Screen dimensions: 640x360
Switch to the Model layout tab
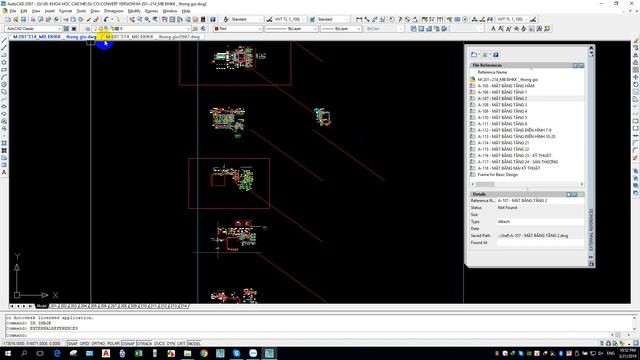pyautogui.click(x=42, y=306)
